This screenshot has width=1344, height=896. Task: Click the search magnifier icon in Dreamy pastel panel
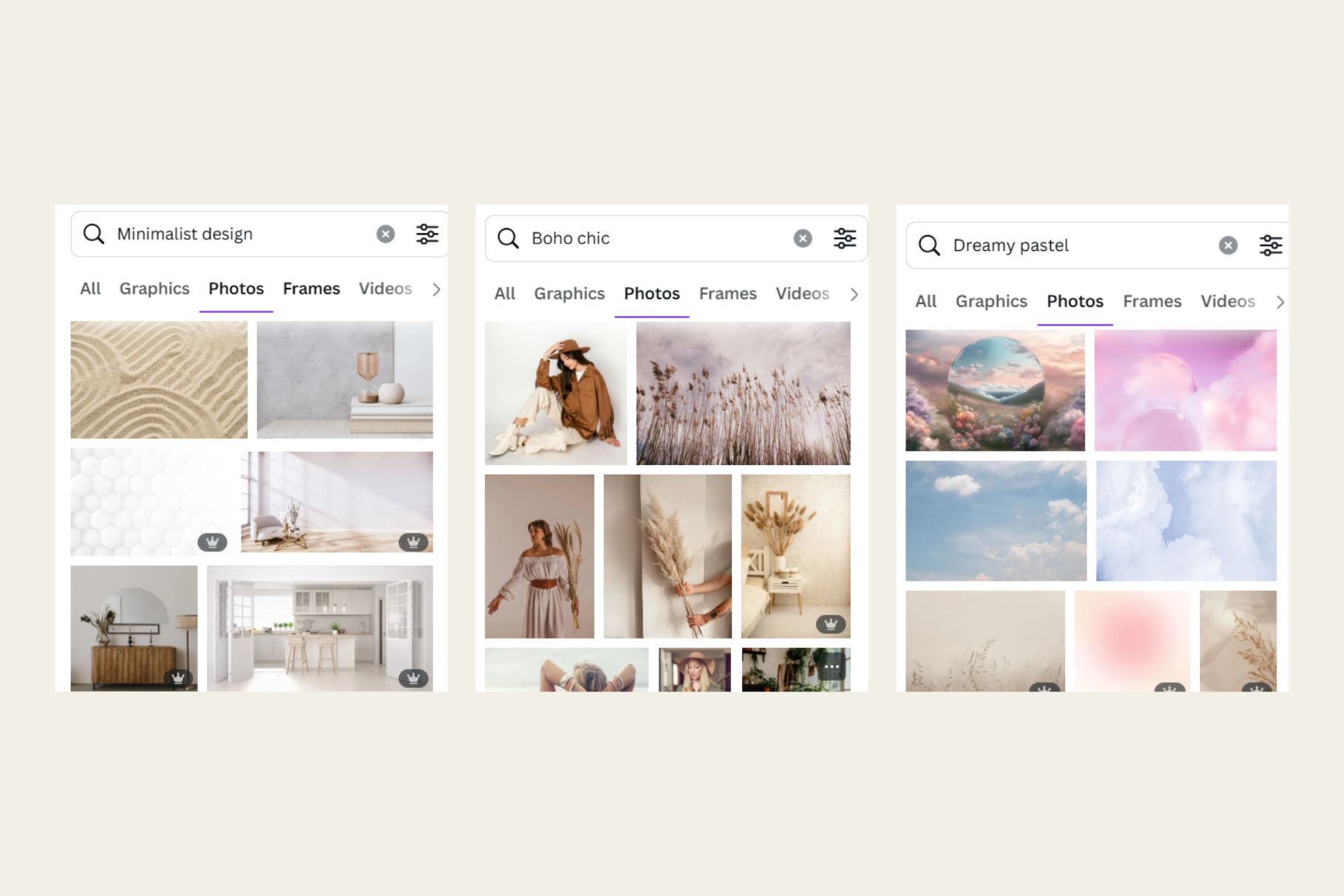[929, 245]
